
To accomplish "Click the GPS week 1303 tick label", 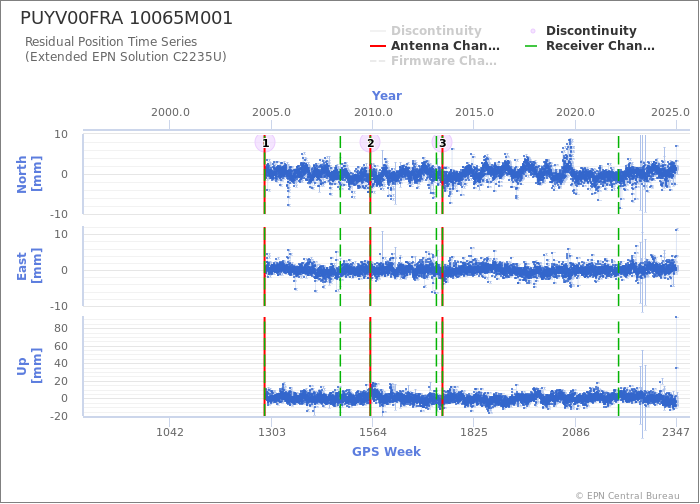I will pos(271,432).
